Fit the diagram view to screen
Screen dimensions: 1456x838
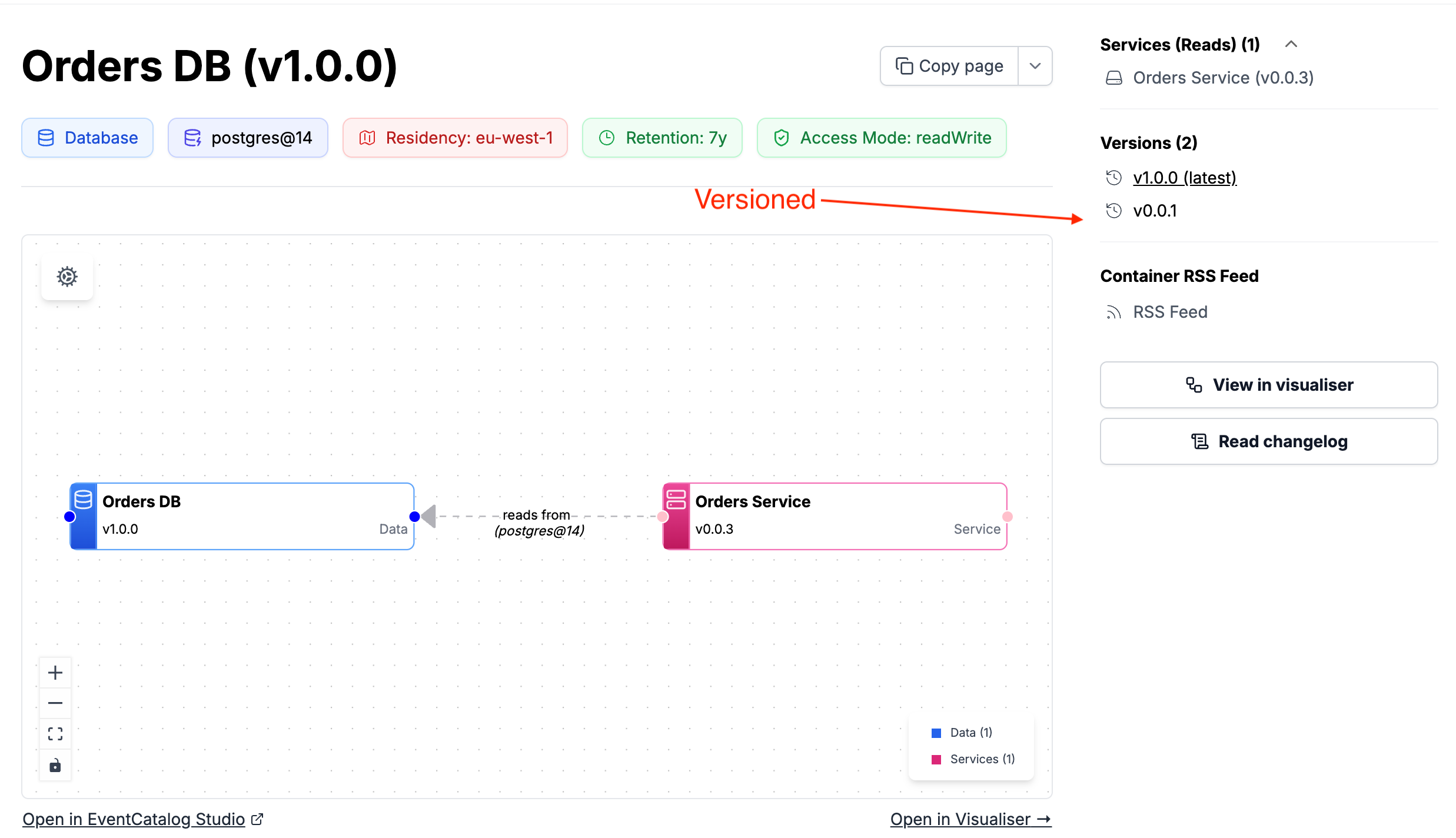click(55, 734)
